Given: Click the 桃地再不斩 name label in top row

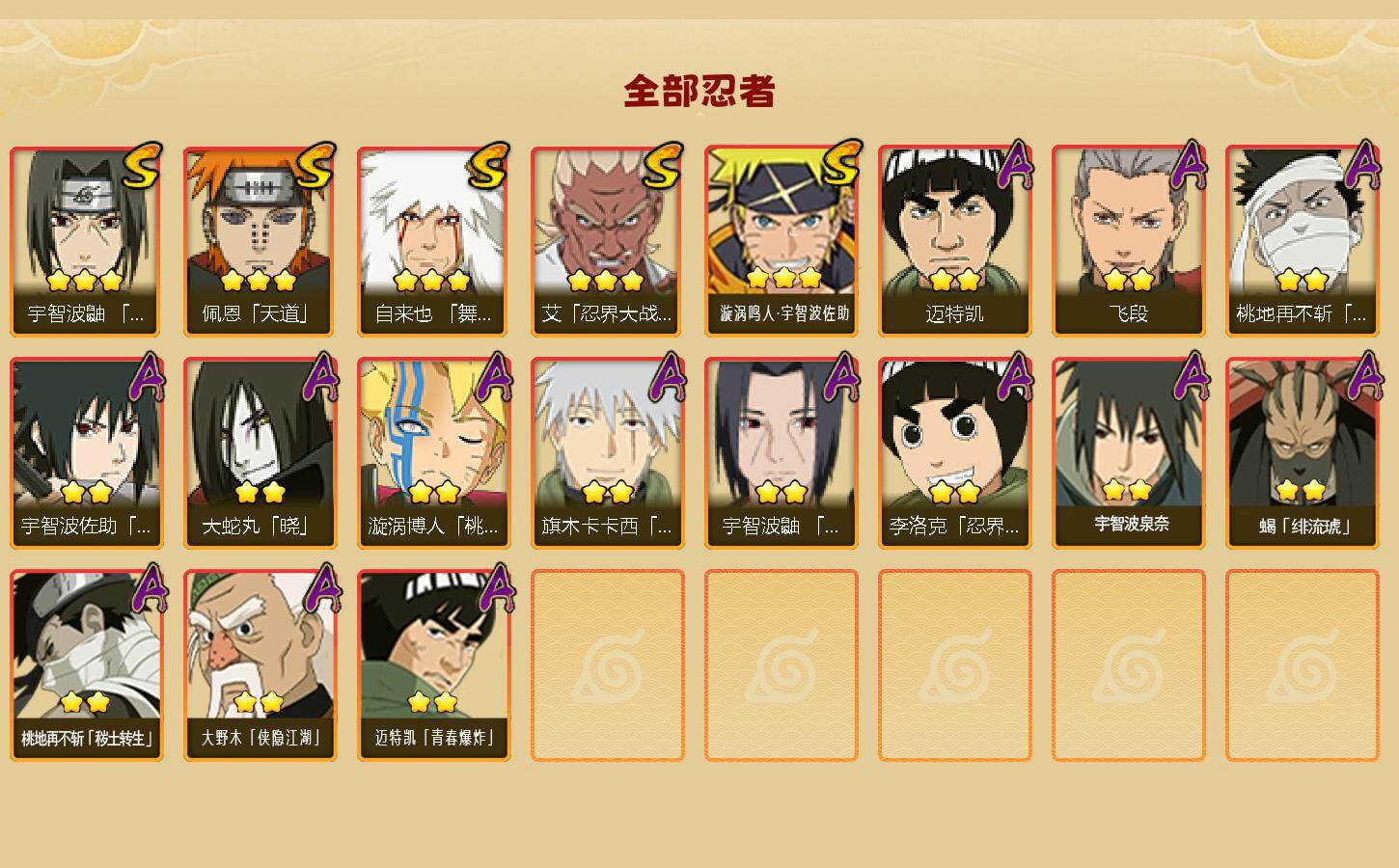Looking at the screenshot, I should 1302,314.
